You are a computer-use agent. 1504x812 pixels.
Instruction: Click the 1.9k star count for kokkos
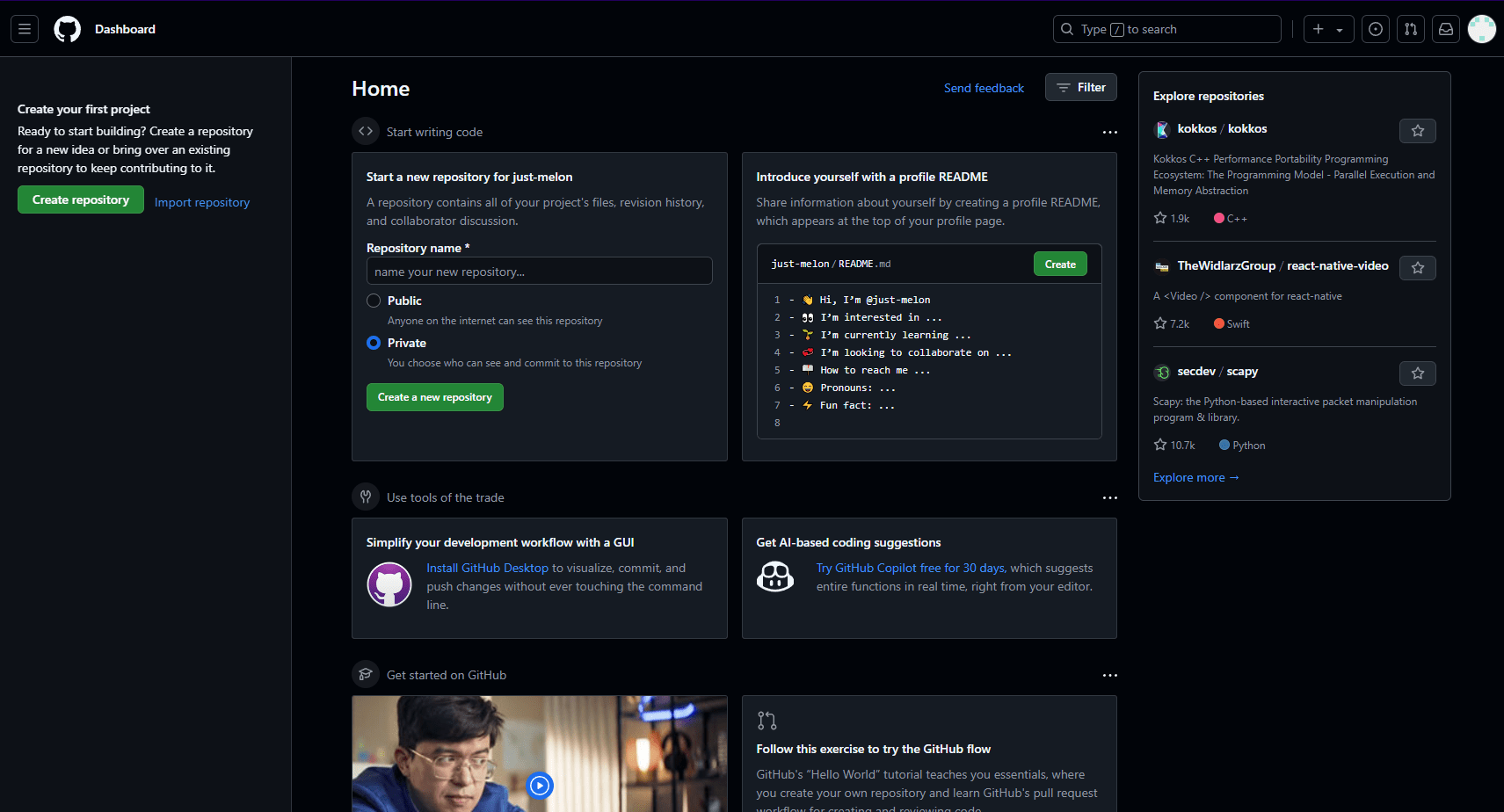click(x=1172, y=218)
